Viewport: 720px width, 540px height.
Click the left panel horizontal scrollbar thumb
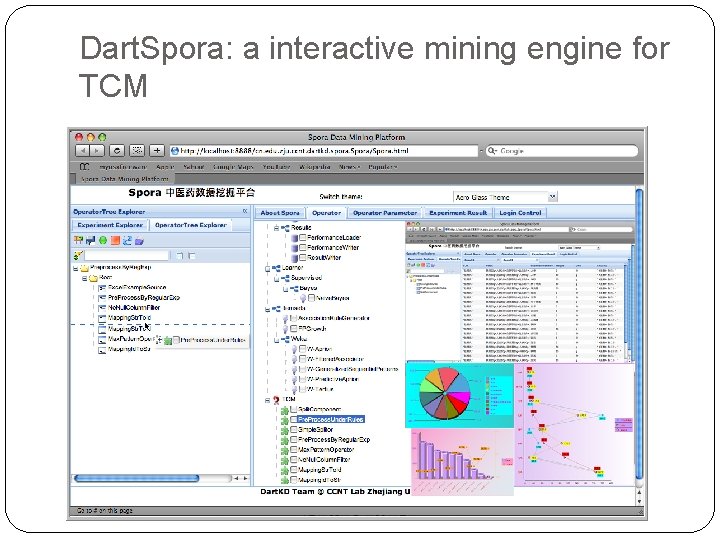pyautogui.click(x=136, y=478)
